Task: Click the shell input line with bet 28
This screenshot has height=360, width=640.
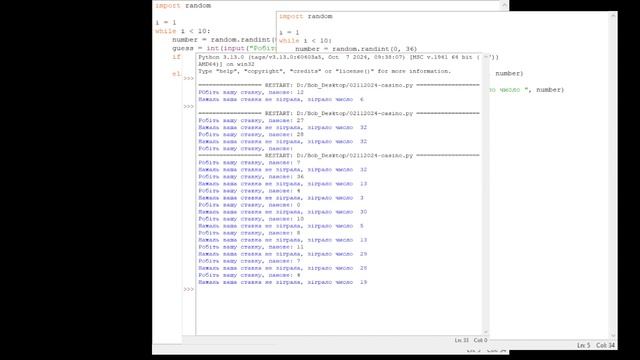Action: (251, 134)
